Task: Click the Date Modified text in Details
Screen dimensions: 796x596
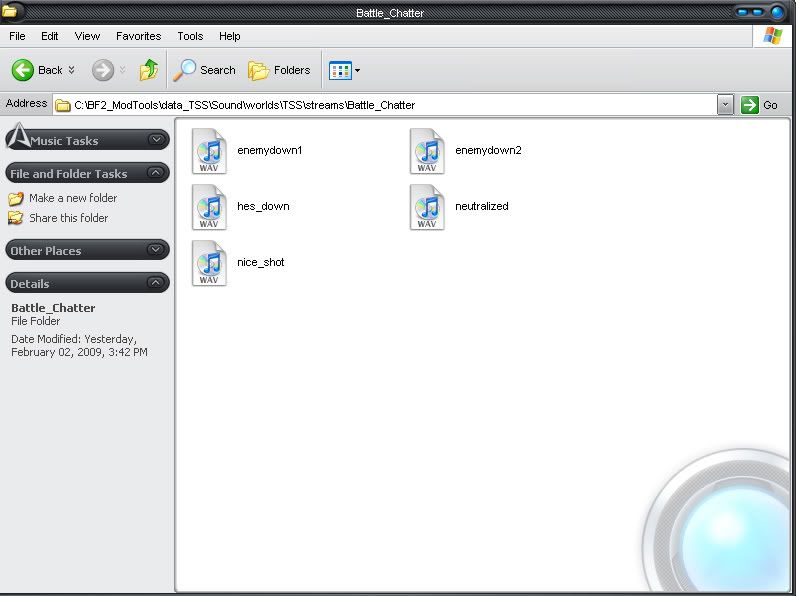Action: pyautogui.click(x=79, y=345)
